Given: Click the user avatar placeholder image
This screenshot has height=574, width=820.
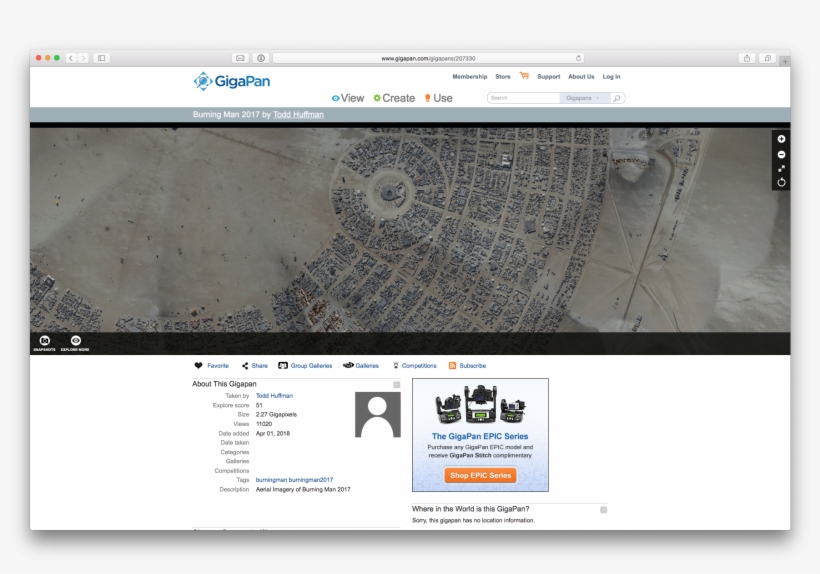Looking at the screenshot, I should (x=378, y=415).
